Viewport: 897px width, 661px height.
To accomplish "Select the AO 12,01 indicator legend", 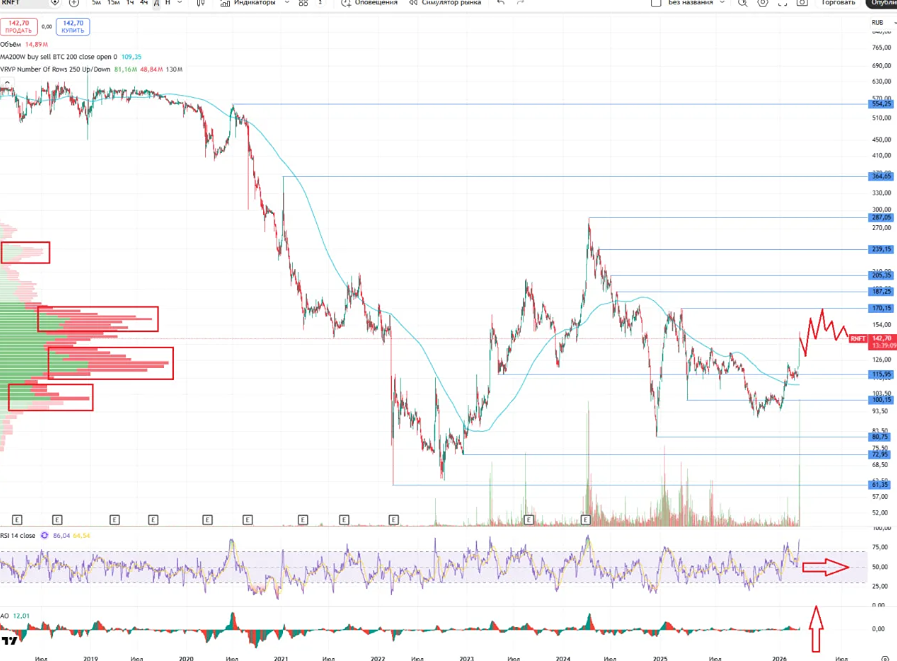I will [15, 616].
